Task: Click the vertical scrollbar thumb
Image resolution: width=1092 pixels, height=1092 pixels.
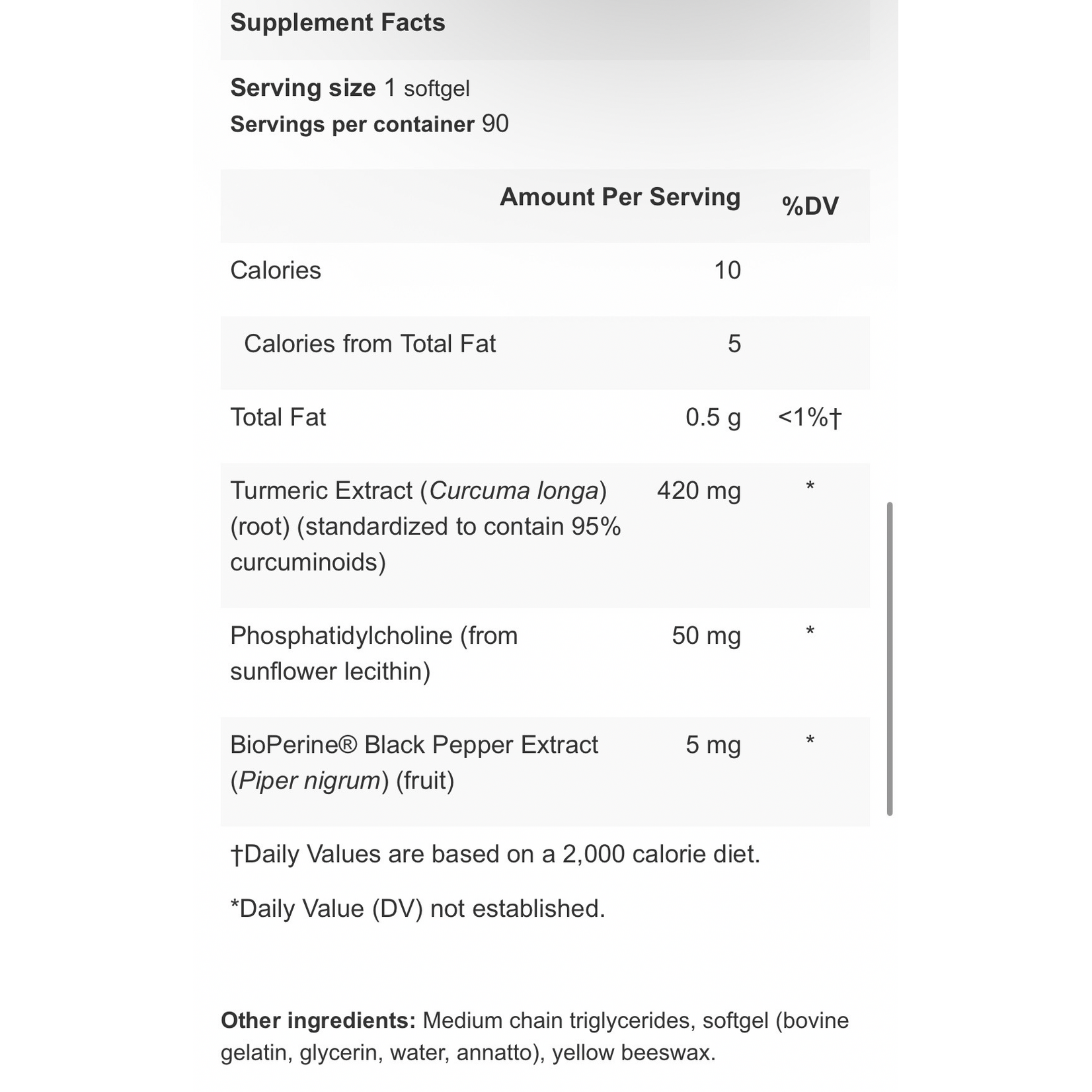Action: point(890,659)
